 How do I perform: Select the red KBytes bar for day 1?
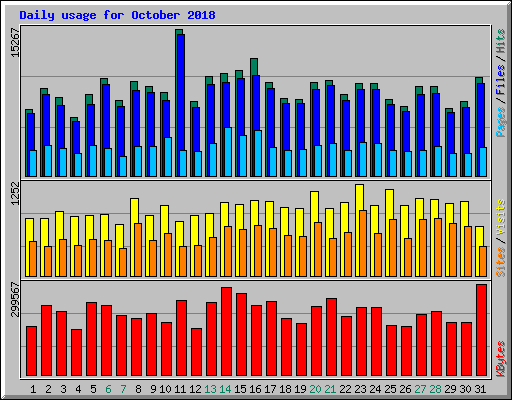(31, 351)
